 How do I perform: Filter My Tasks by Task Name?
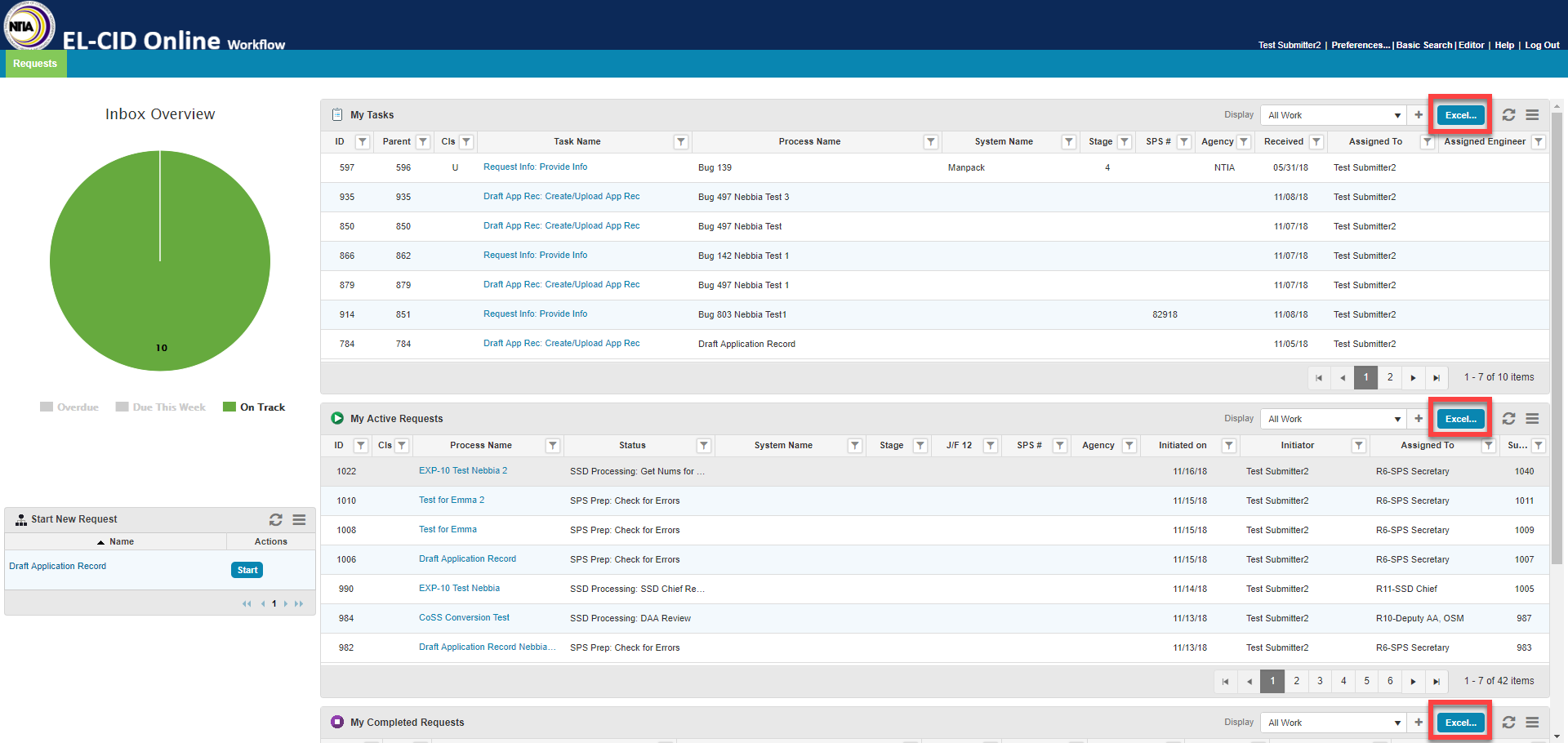[680, 142]
